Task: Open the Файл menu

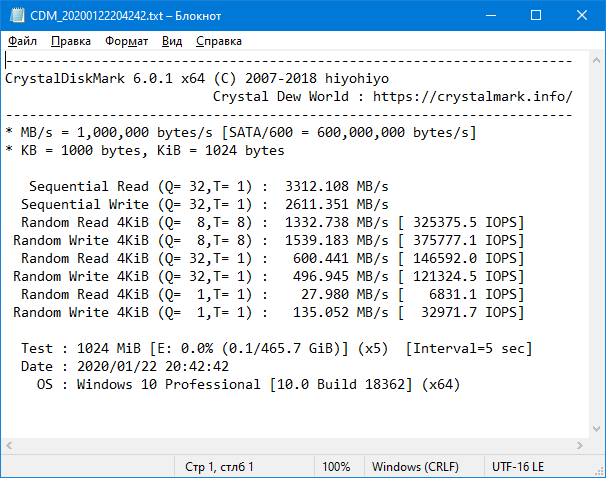Action: click(22, 41)
